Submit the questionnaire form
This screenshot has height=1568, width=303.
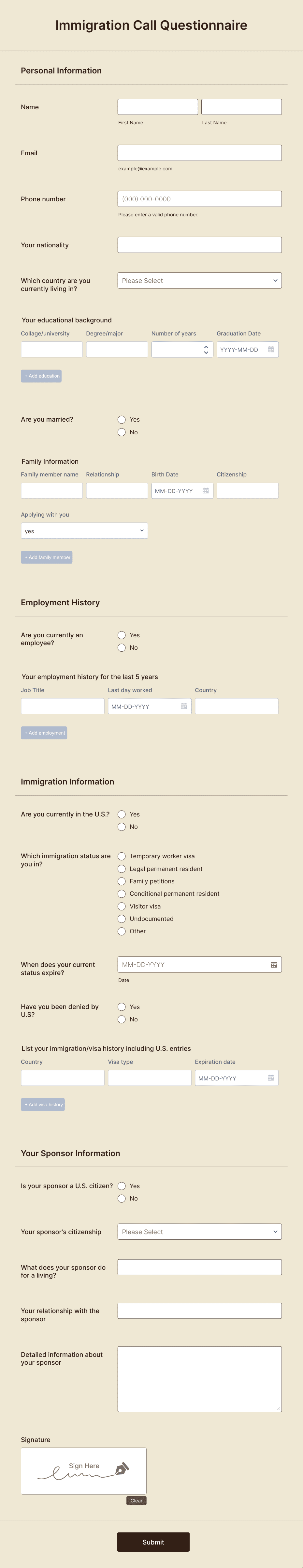click(153, 1542)
